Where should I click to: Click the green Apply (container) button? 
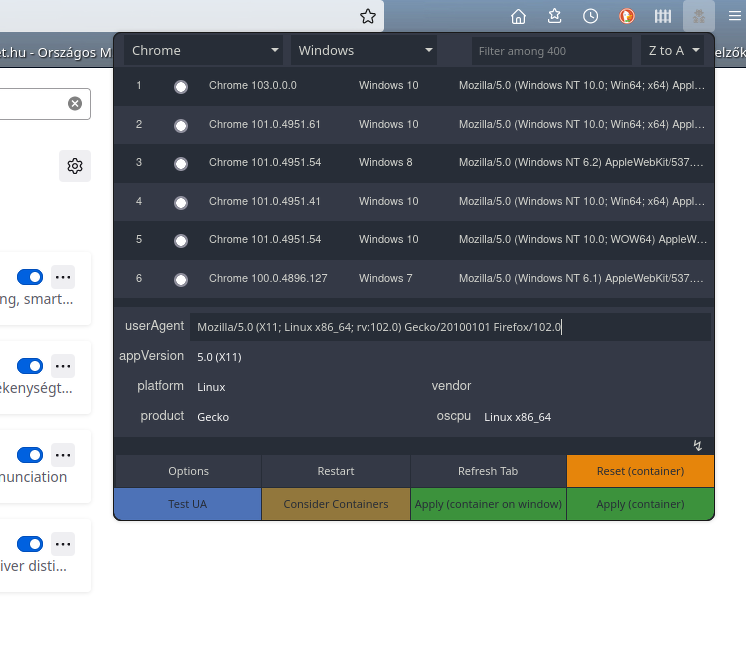pos(640,504)
